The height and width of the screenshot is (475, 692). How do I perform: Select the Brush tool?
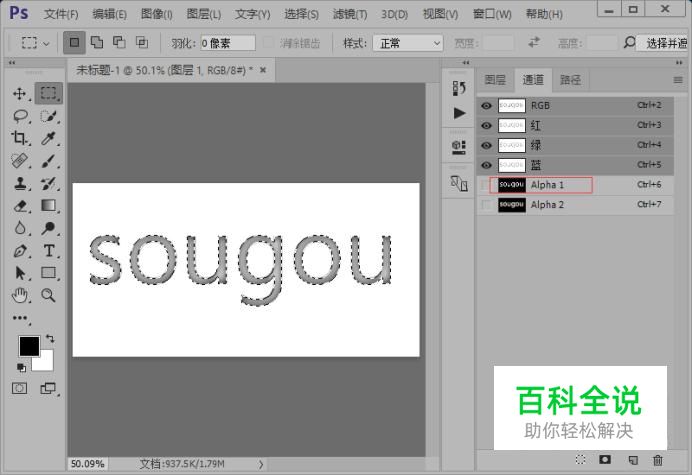click(49, 161)
